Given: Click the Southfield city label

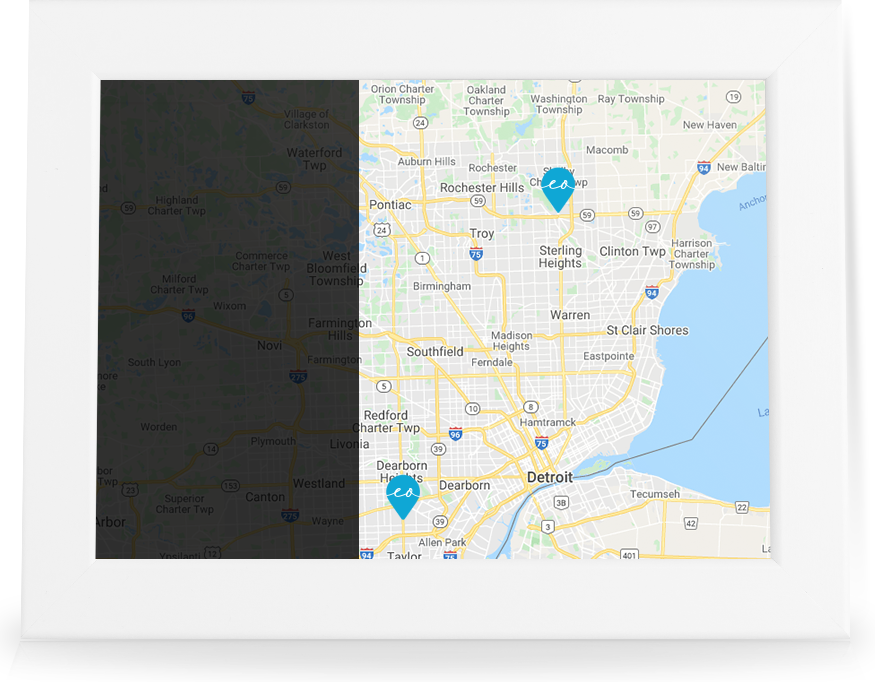Looking at the screenshot, I should tap(435, 352).
